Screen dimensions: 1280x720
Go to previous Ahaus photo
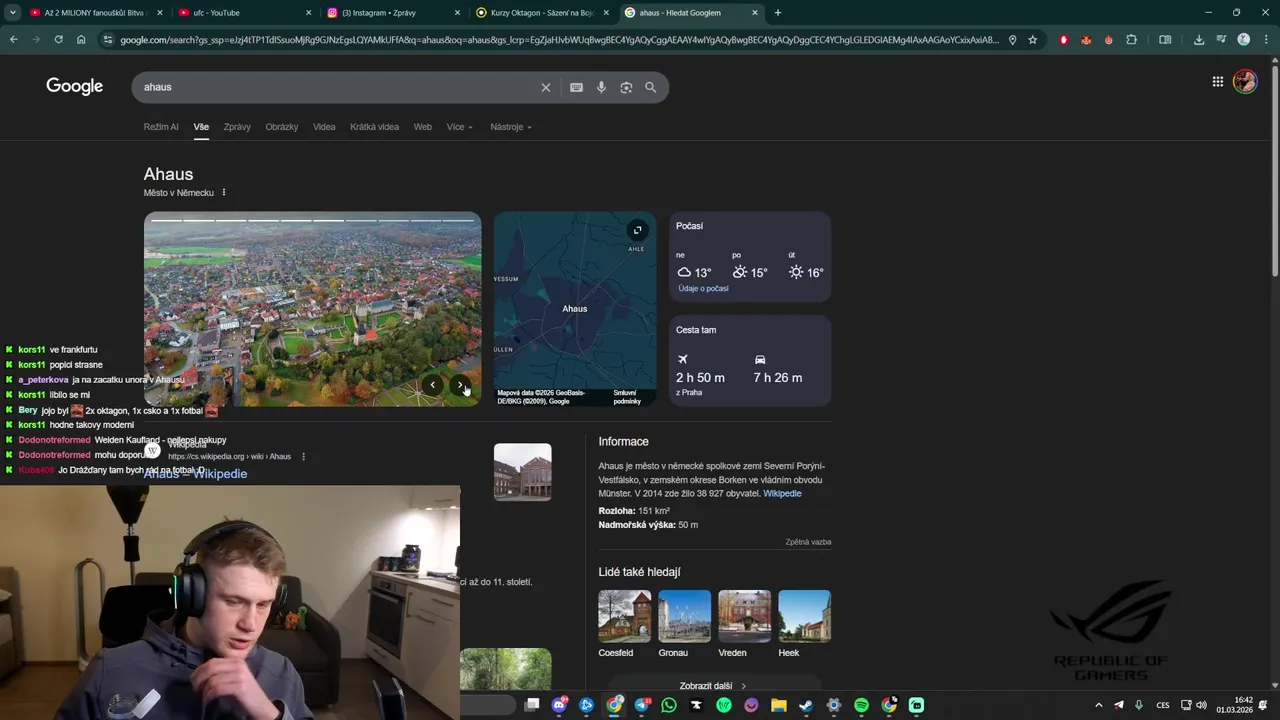pyautogui.click(x=432, y=384)
